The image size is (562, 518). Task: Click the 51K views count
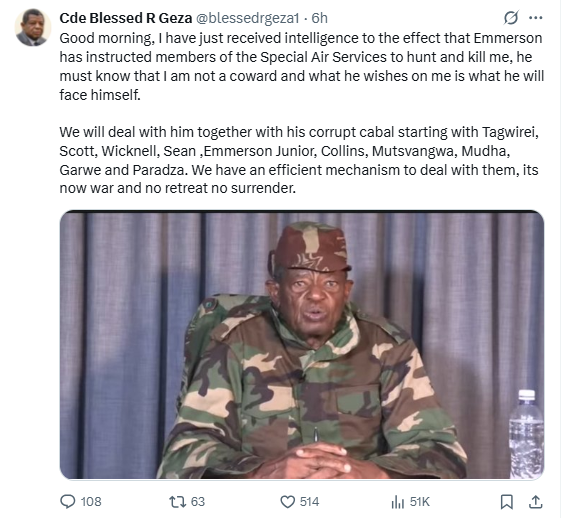point(419,502)
